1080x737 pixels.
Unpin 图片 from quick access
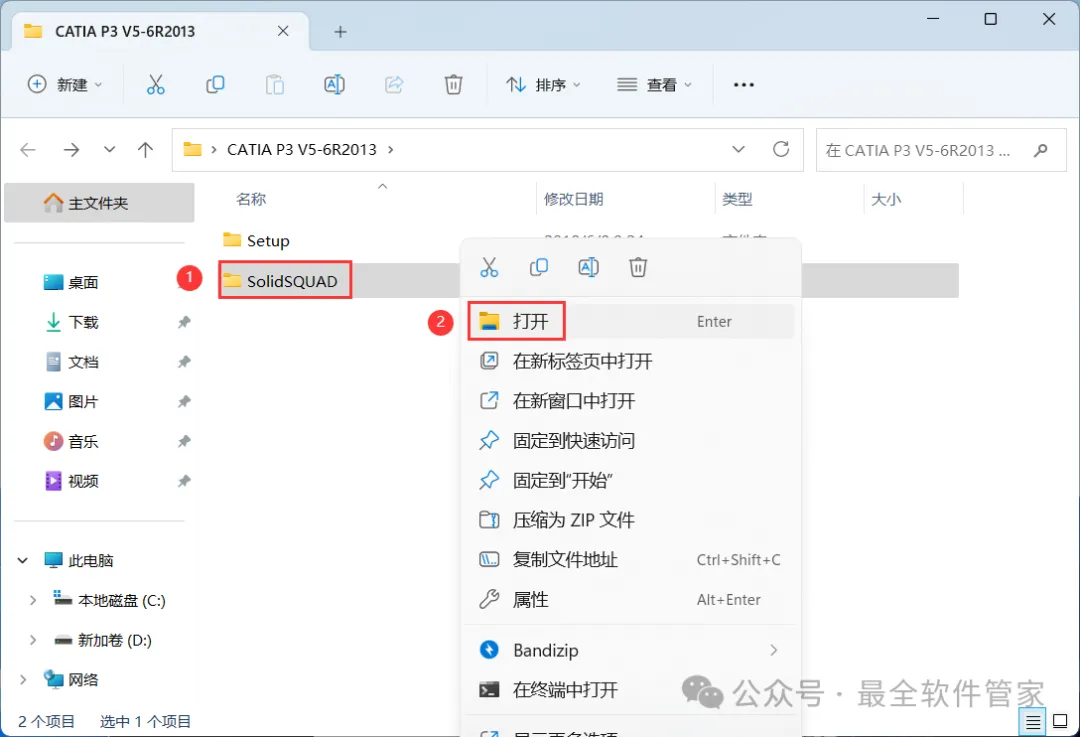point(184,402)
